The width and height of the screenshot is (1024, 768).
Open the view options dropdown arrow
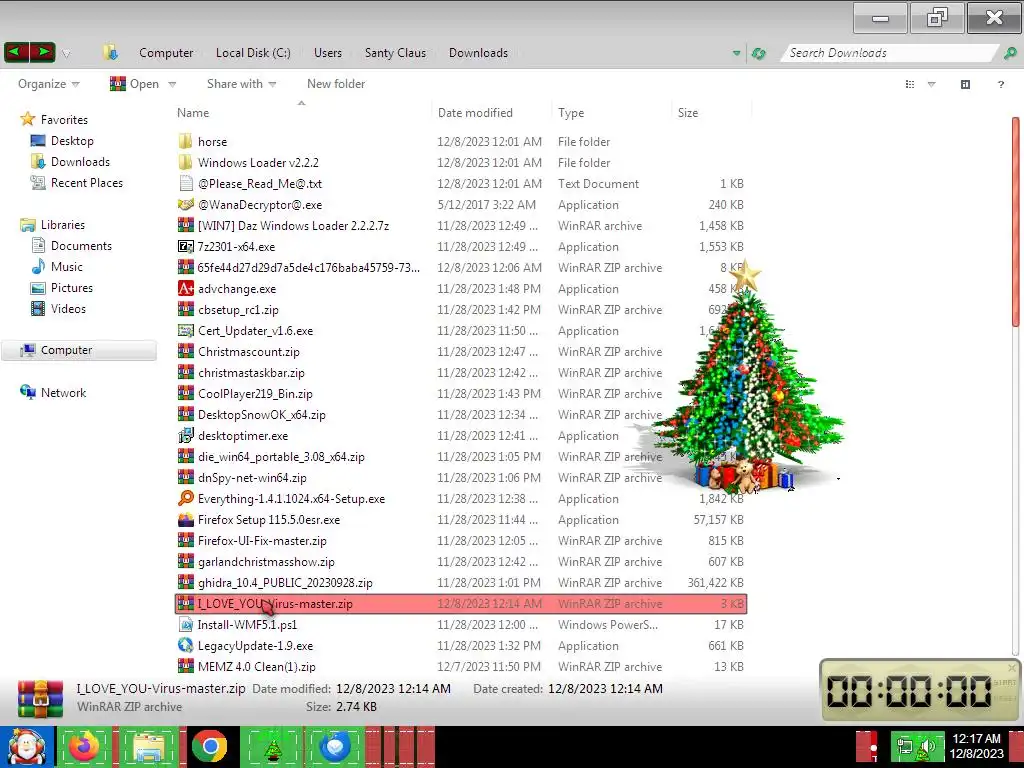coord(931,84)
